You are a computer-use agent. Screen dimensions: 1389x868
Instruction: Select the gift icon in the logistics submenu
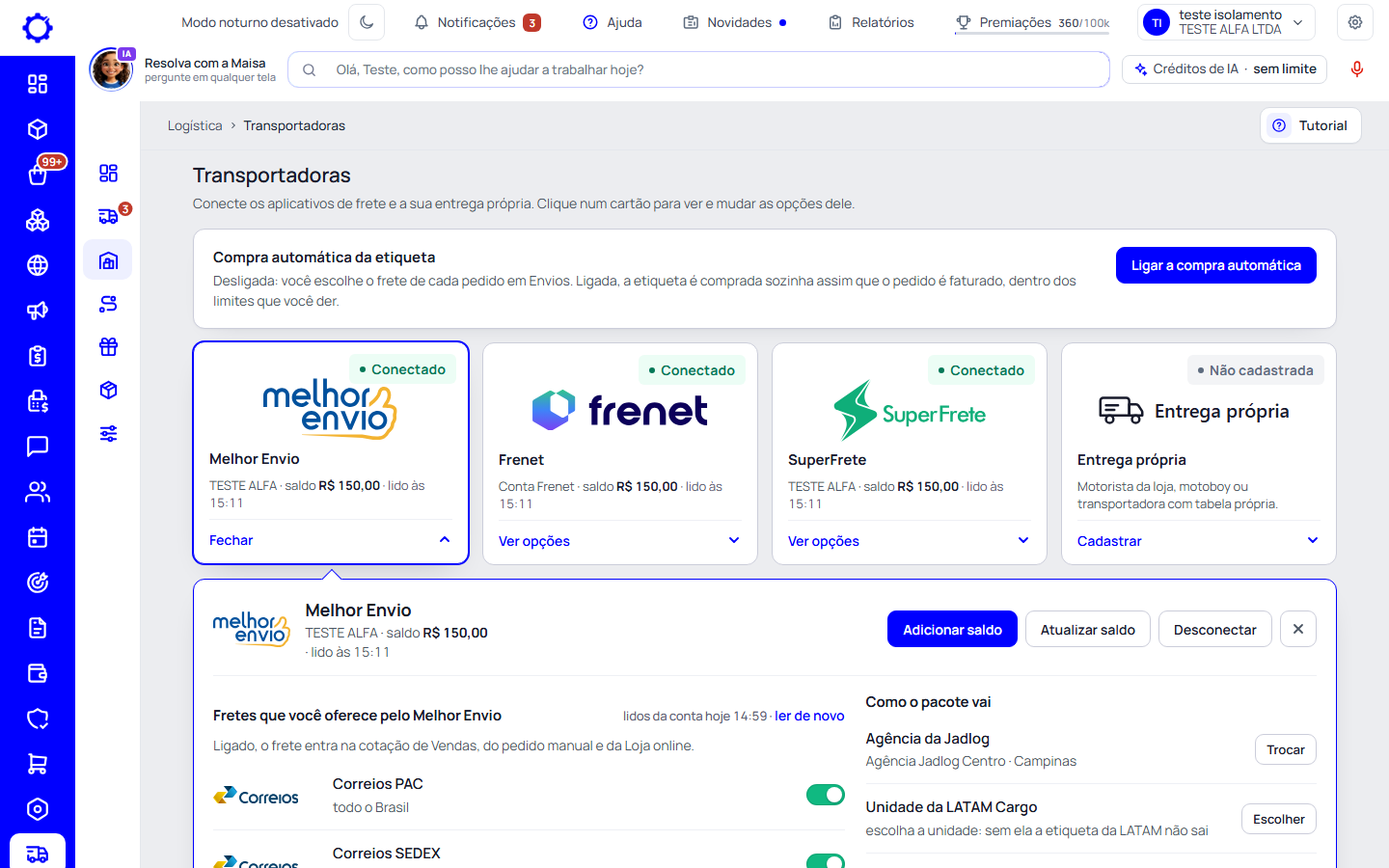coord(108,347)
